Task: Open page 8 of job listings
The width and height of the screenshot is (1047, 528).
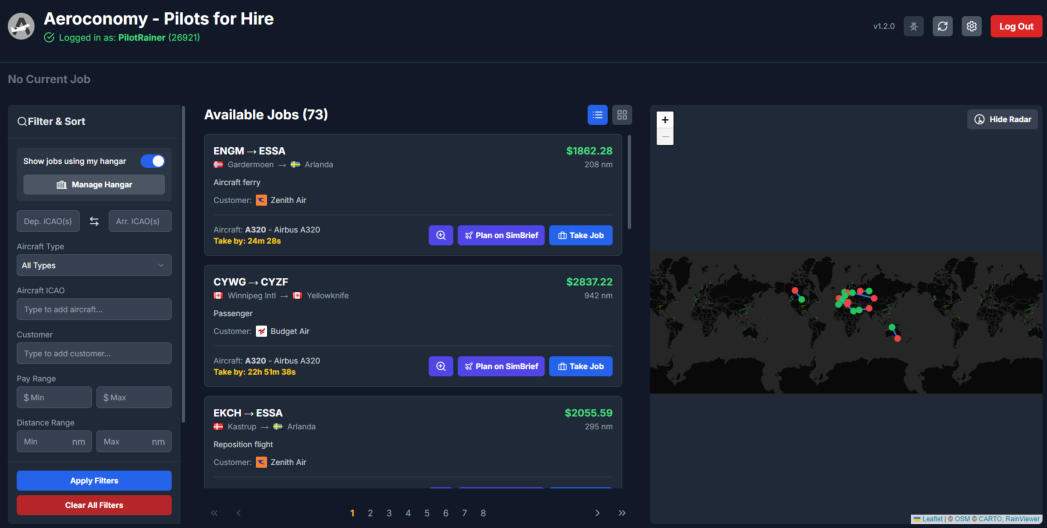Action: click(483, 513)
